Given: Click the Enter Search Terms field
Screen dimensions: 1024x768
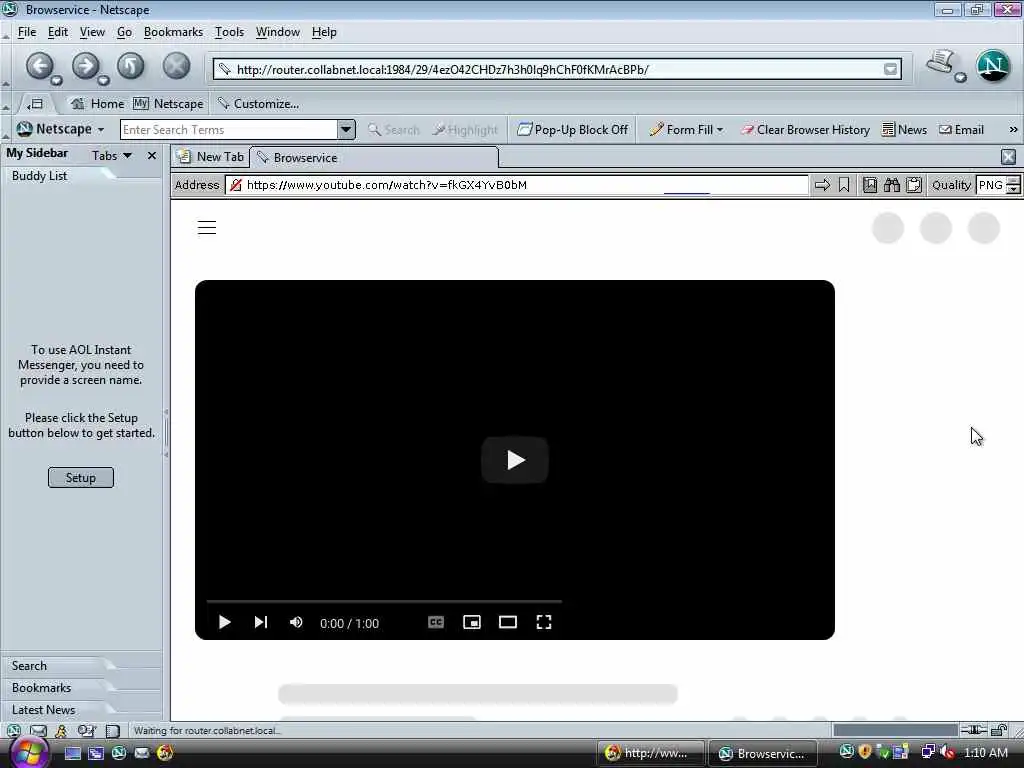Looking at the screenshot, I should (x=229, y=129).
